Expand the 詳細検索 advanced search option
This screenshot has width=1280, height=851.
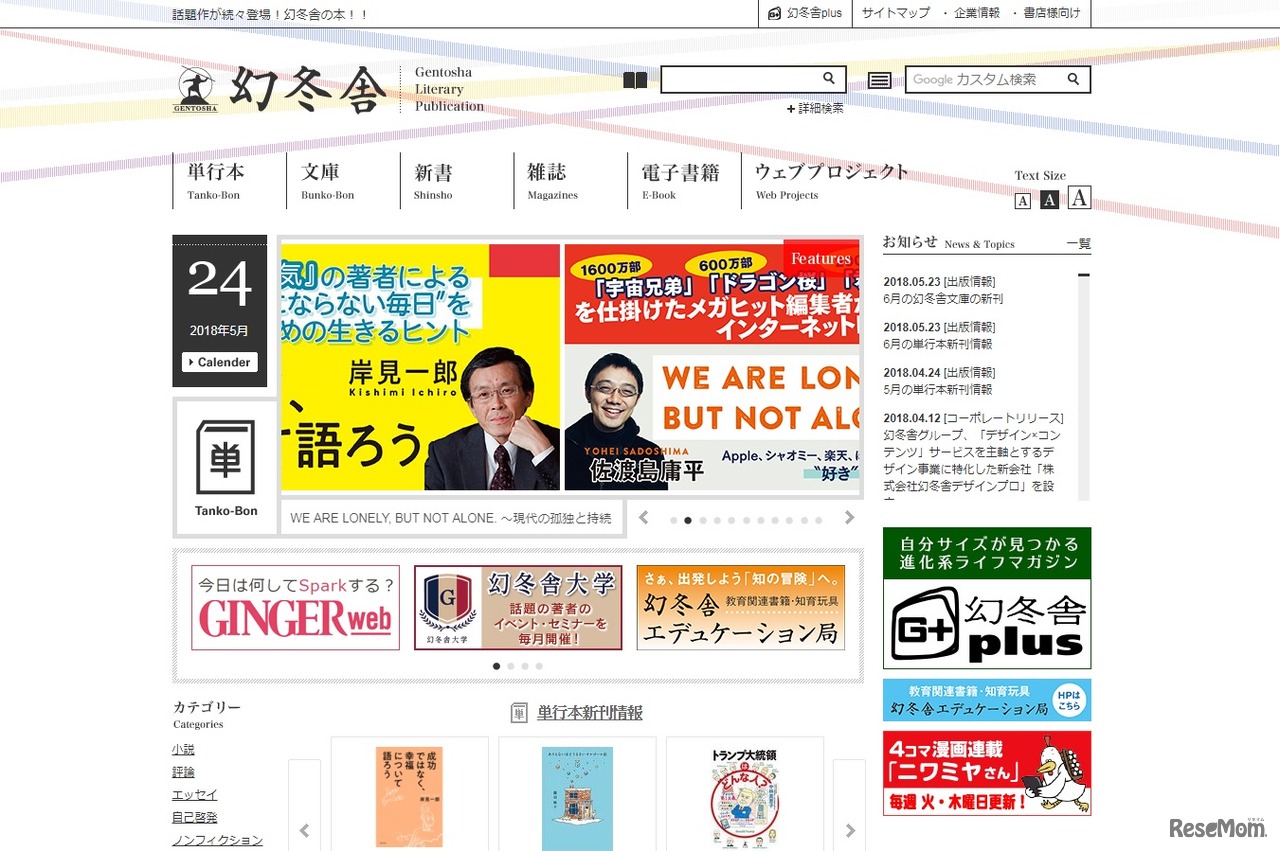[x=815, y=108]
